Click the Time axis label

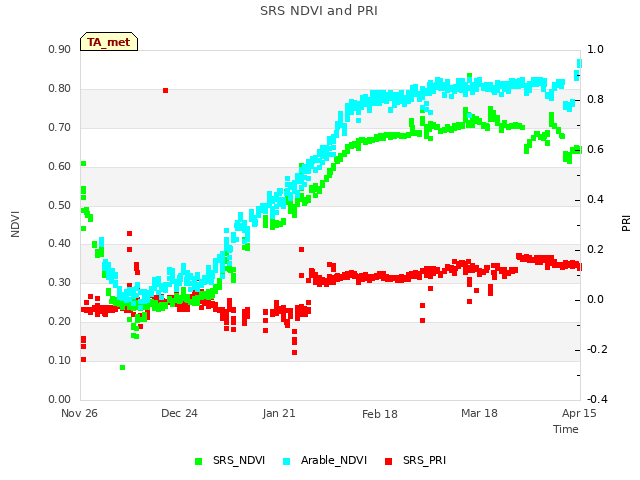point(566,429)
